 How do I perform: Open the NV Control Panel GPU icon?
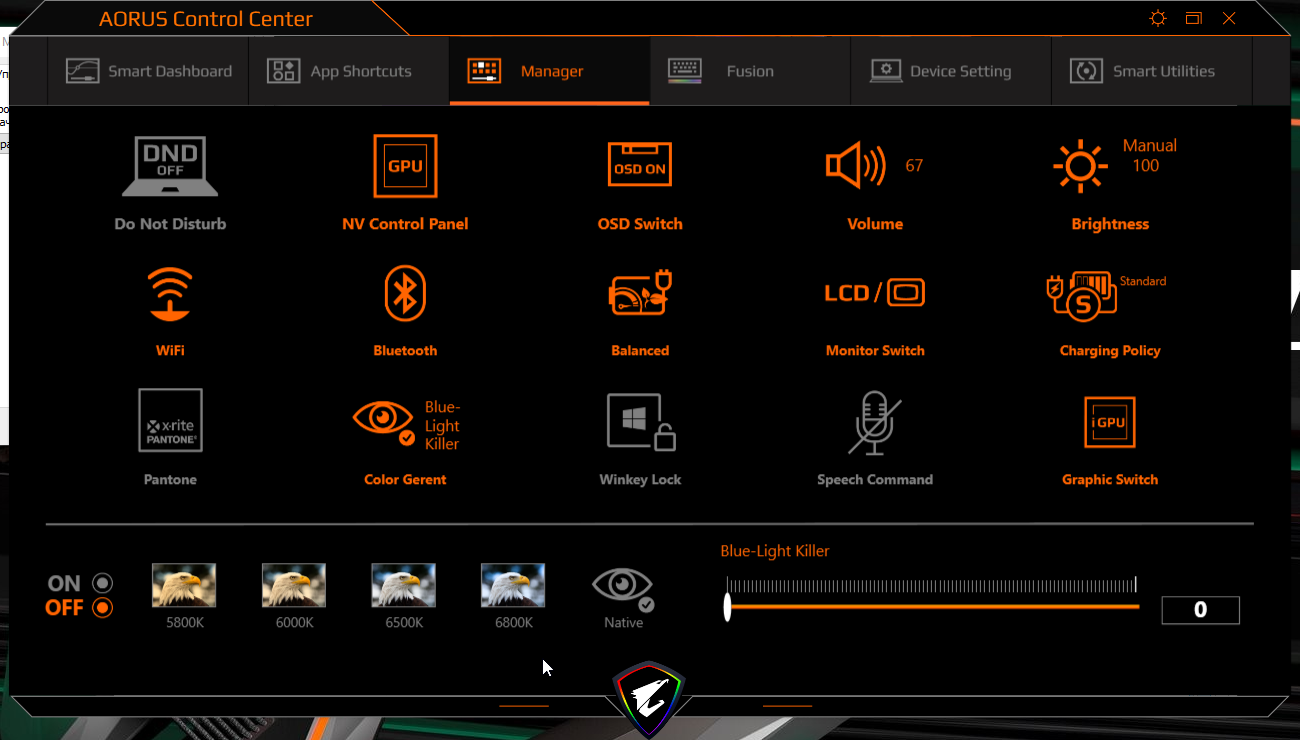pyautogui.click(x=405, y=166)
